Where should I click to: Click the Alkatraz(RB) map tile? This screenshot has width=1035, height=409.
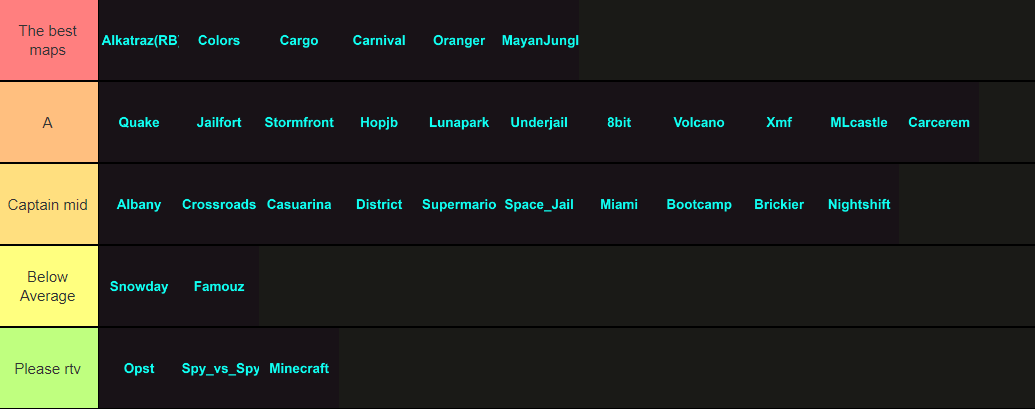(139, 41)
